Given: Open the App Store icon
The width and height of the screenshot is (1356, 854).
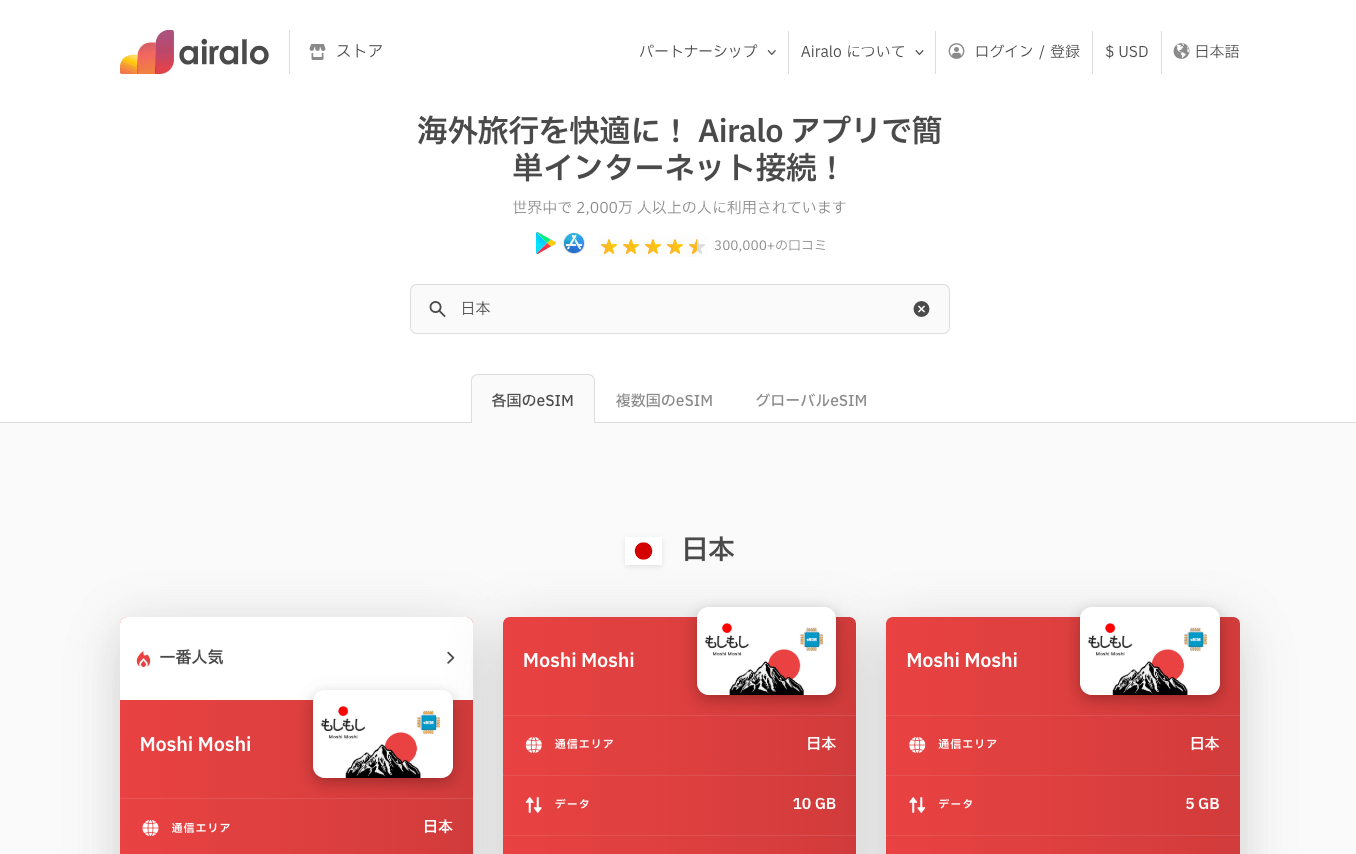Looking at the screenshot, I should click(x=574, y=243).
